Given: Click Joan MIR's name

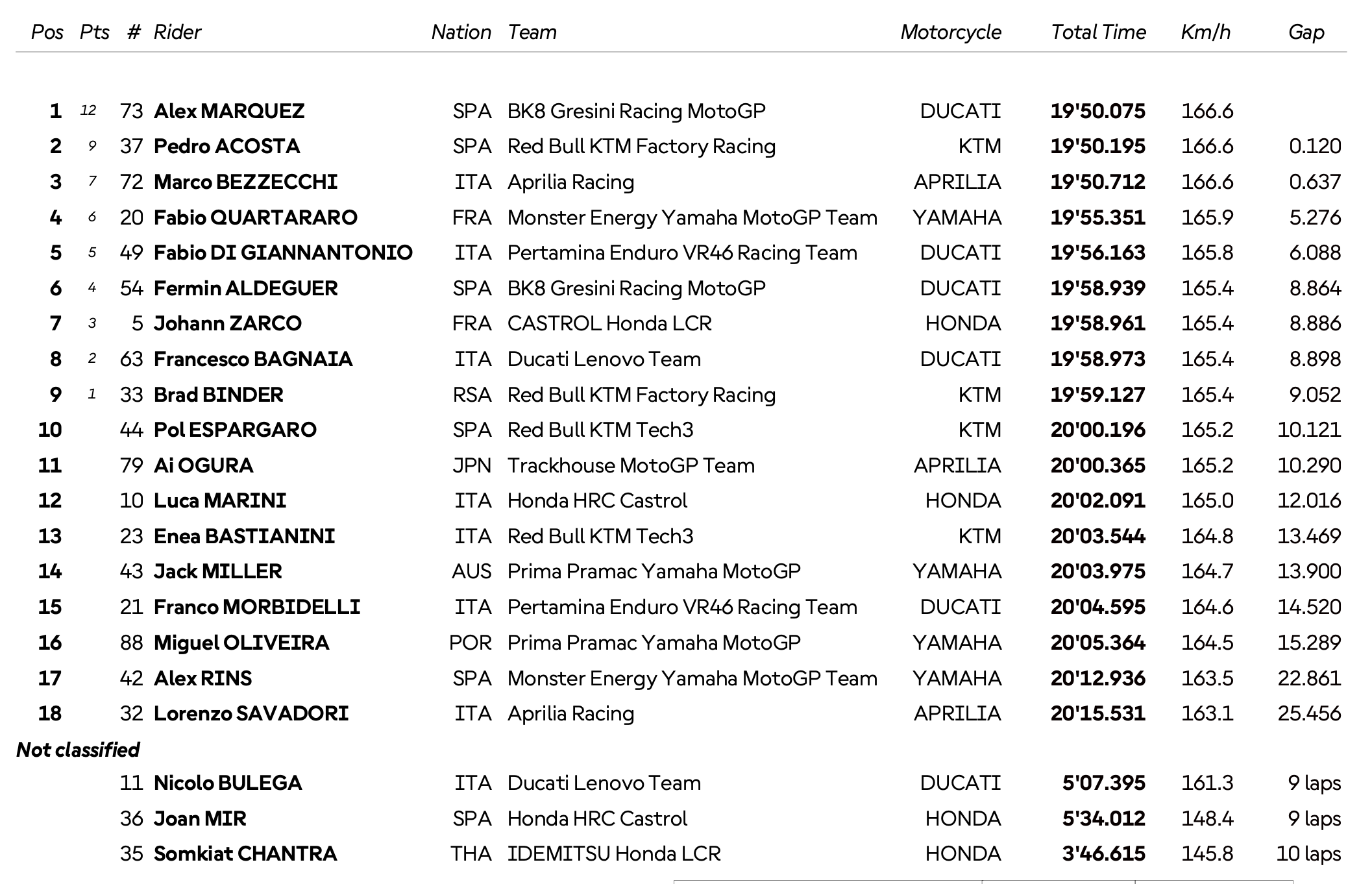Looking at the screenshot, I should [x=200, y=818].
